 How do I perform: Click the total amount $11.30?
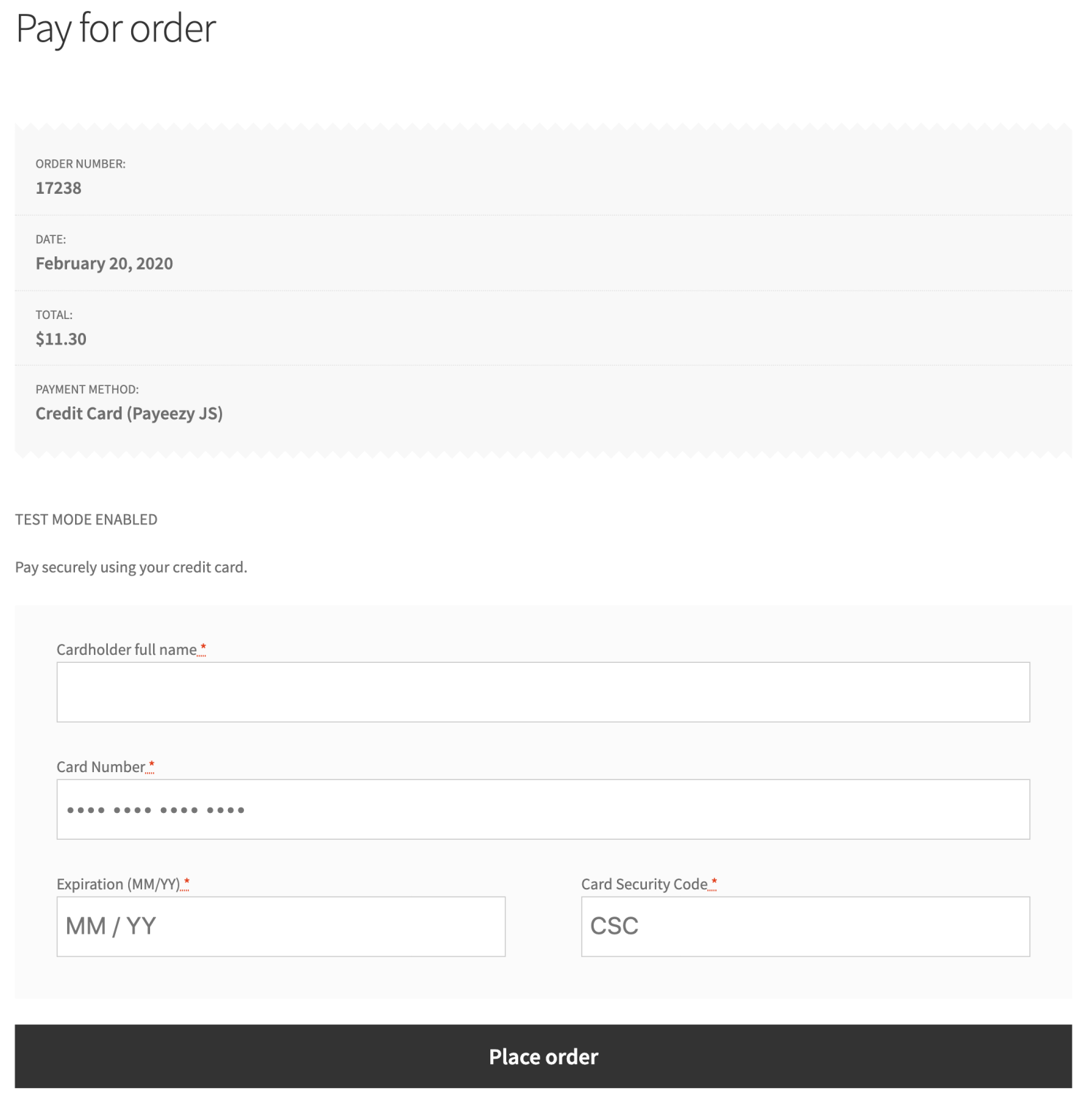point(60,339)
